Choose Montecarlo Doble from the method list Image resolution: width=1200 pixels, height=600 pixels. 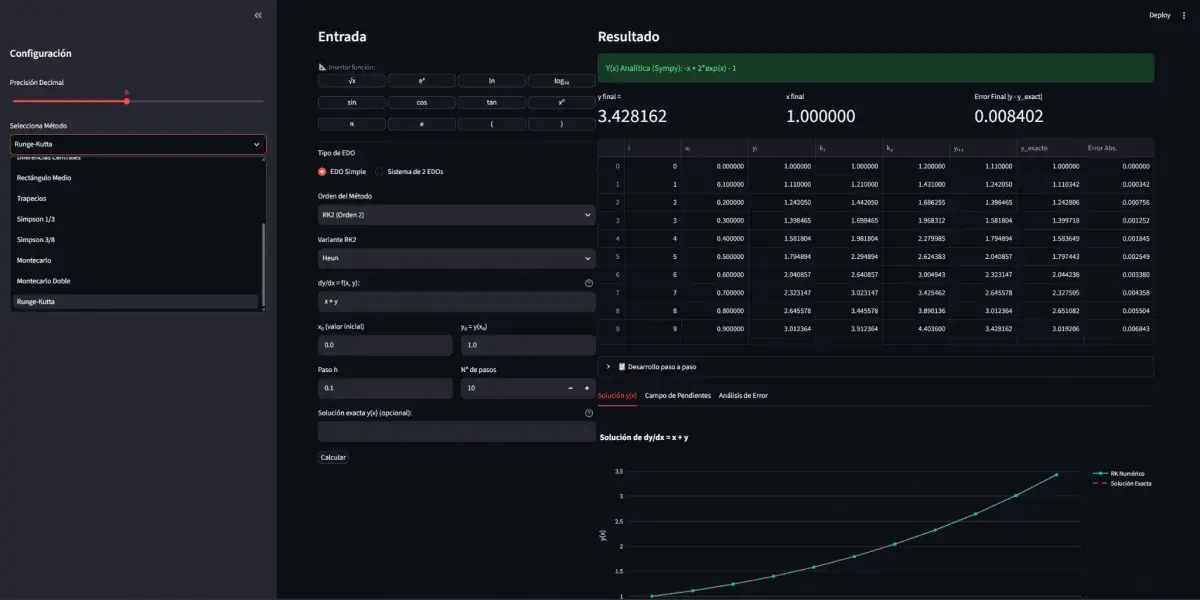pos(135,281)
